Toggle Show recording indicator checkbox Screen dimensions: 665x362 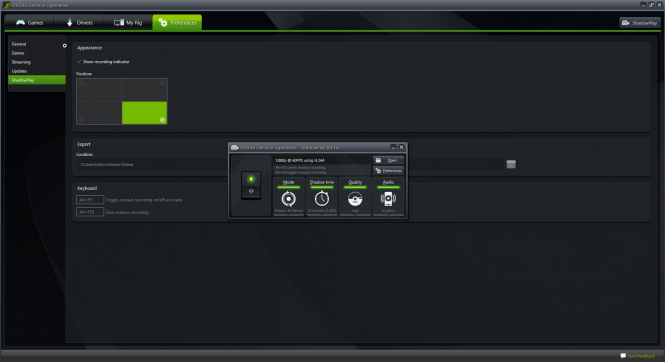(79, 61)
